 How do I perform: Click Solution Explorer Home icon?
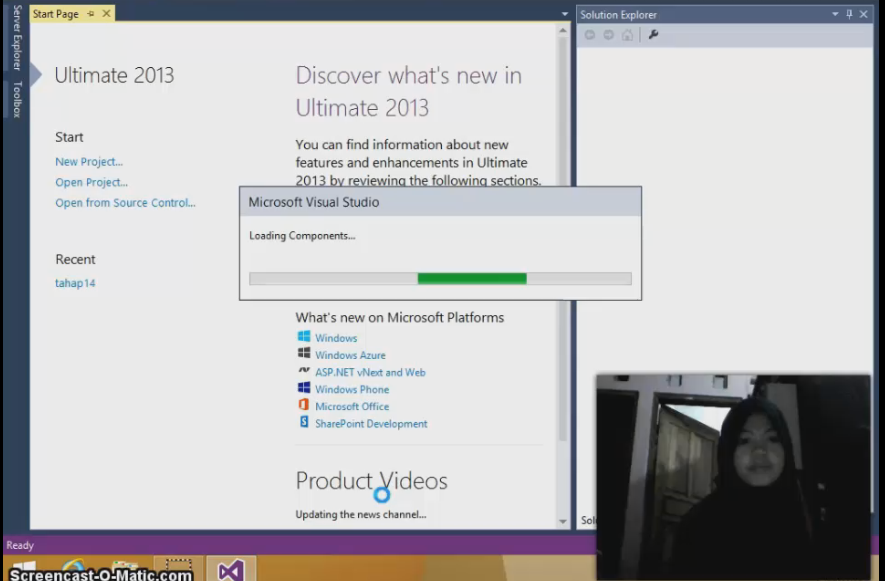(x=627, y=35)
